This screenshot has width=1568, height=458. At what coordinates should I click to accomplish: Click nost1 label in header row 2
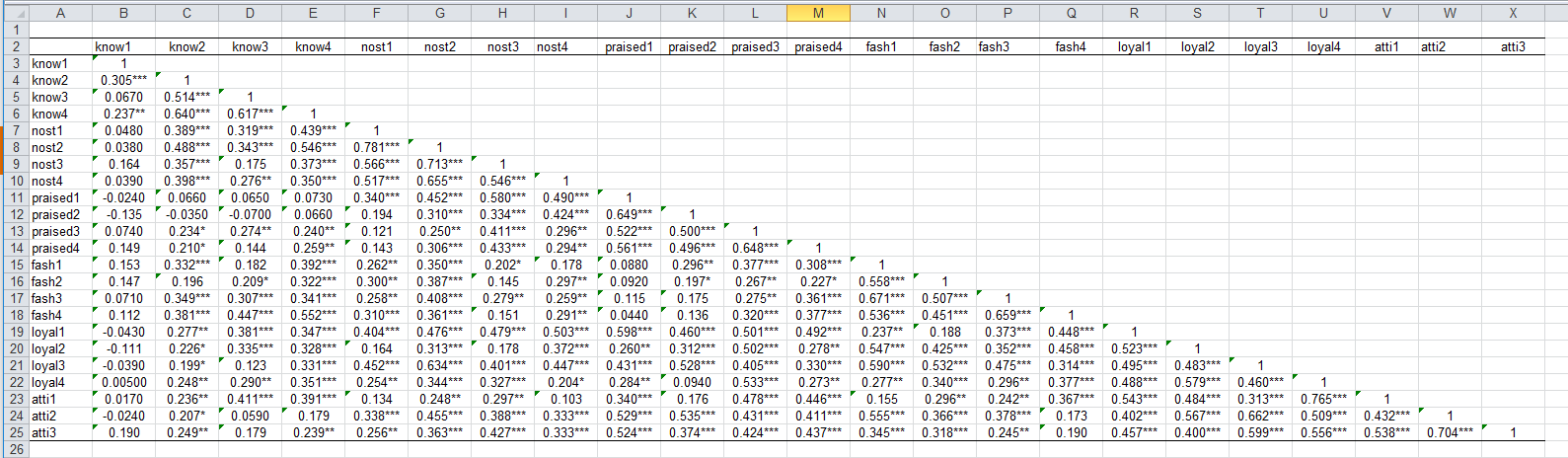376,46
